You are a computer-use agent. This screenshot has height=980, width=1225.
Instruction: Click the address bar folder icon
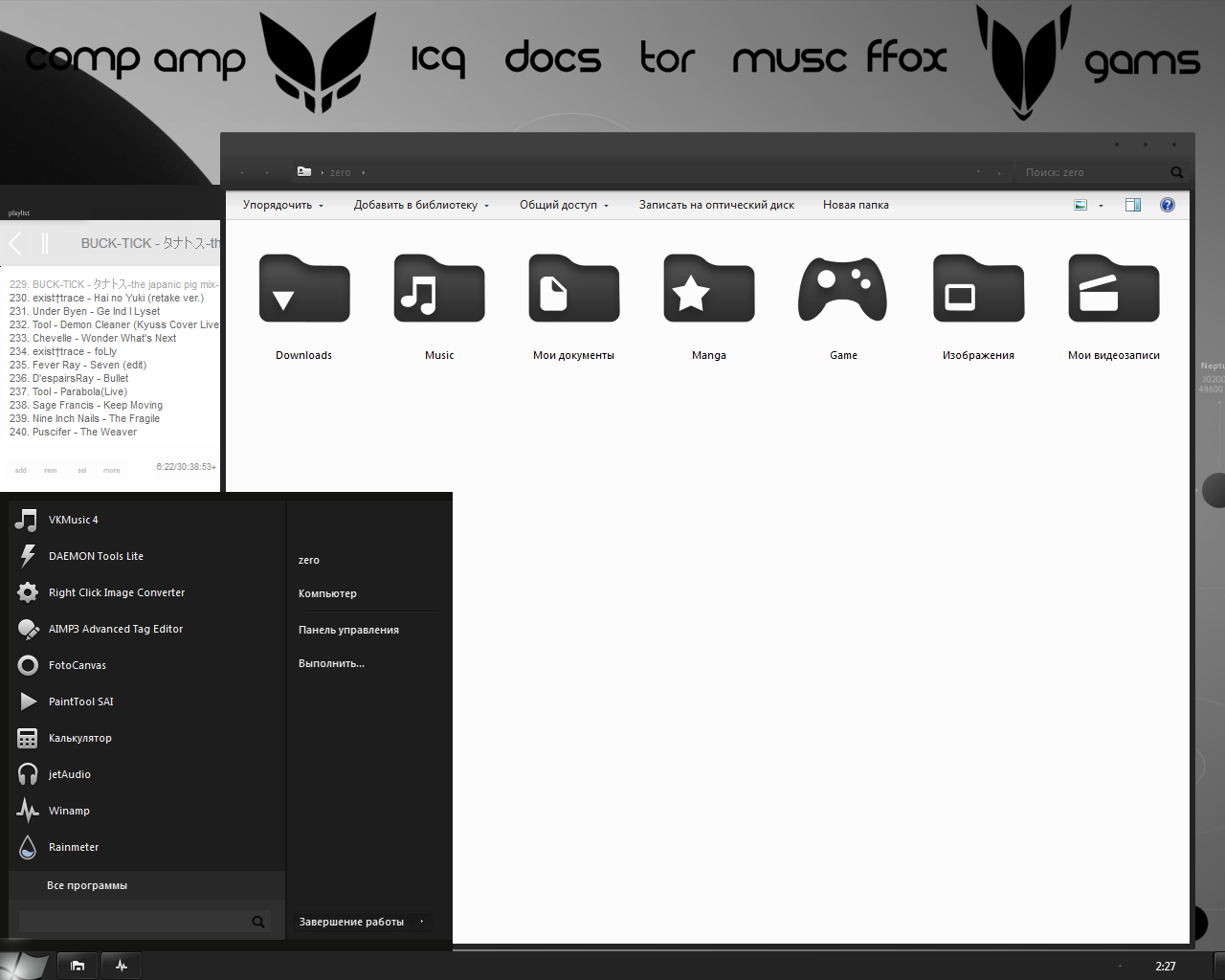tap(304, 171)
